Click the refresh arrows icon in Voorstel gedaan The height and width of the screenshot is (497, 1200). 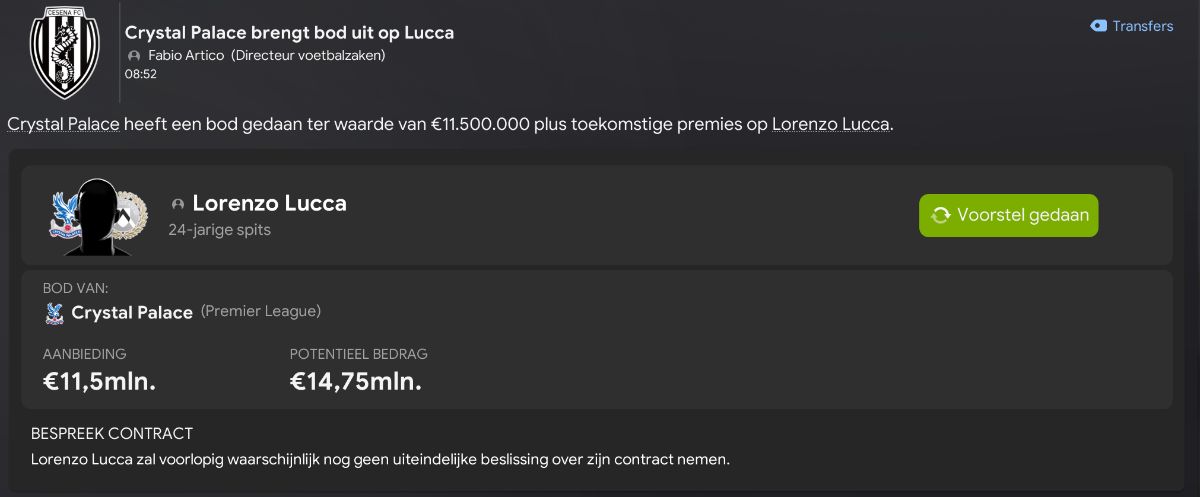coord(940,215)
